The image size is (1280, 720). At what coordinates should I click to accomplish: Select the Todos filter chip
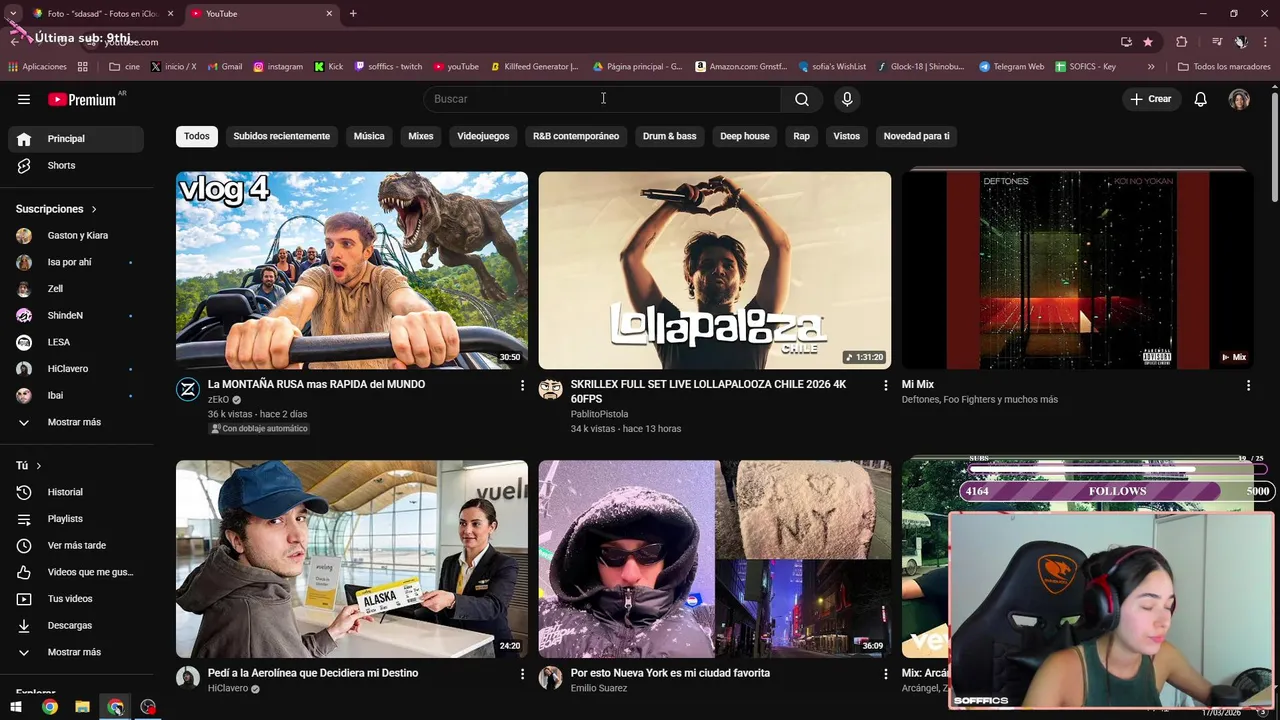point(197,136)
